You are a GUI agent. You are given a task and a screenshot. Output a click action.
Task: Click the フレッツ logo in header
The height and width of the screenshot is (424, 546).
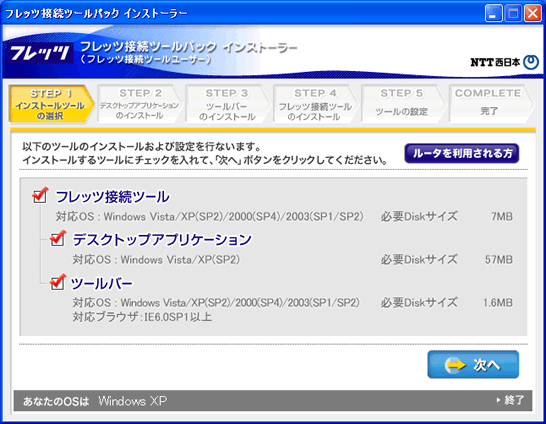coord(39,53)
